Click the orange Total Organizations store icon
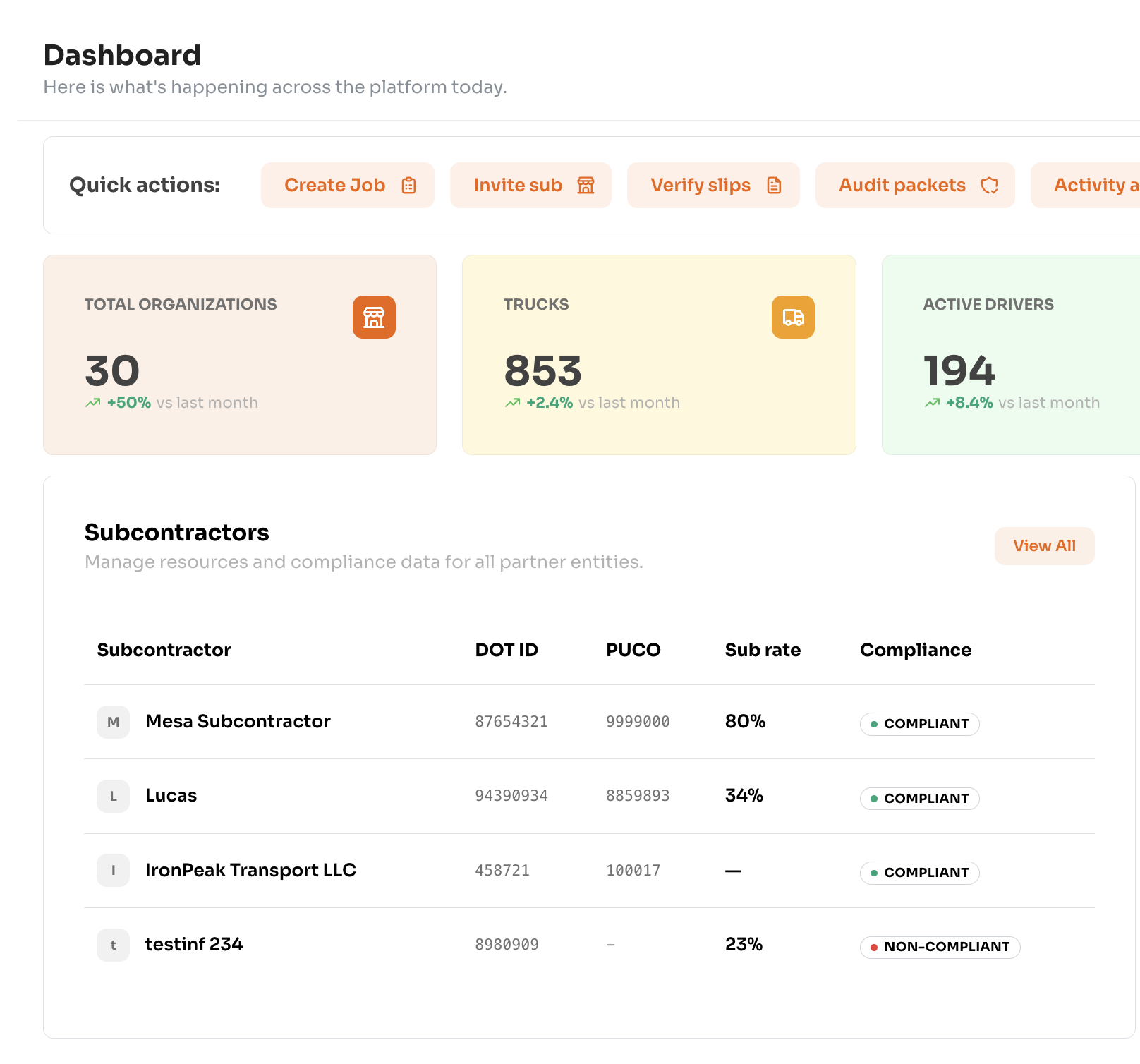The image size is (1140, 1064). [374, 318]
